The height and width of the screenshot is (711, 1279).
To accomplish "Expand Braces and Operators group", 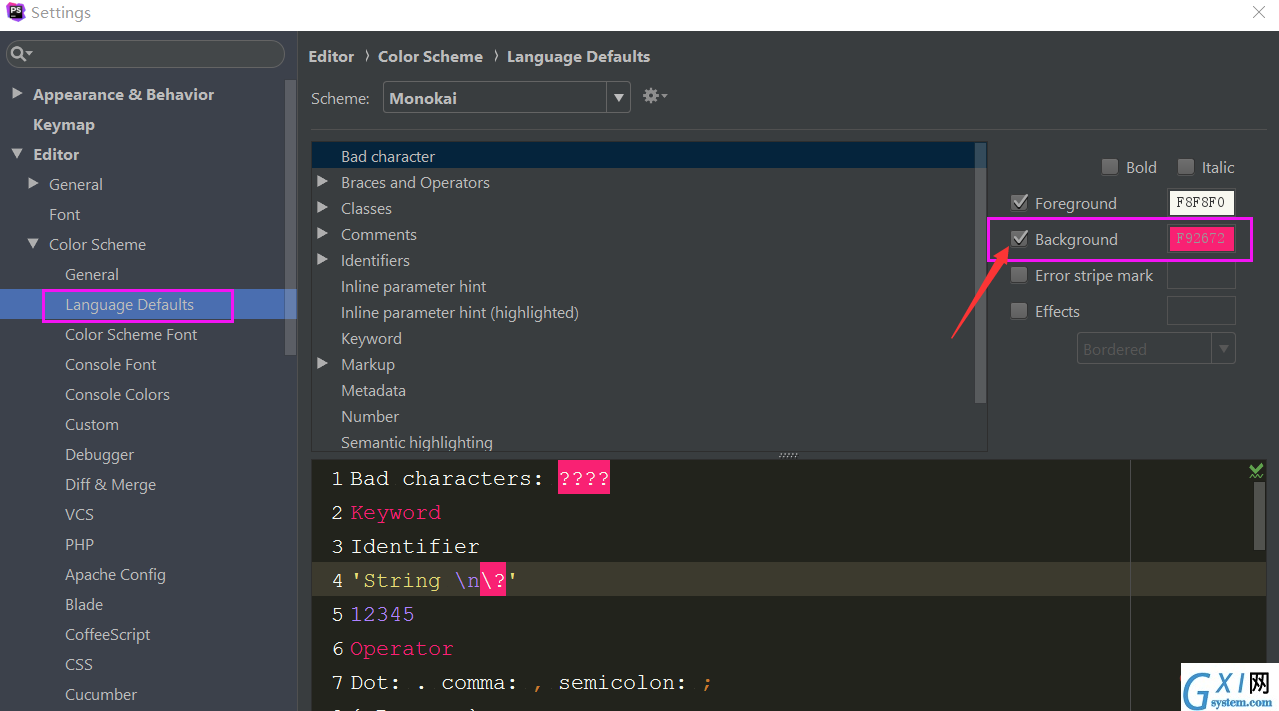I will pyautogui.click(x=323, y=182).
